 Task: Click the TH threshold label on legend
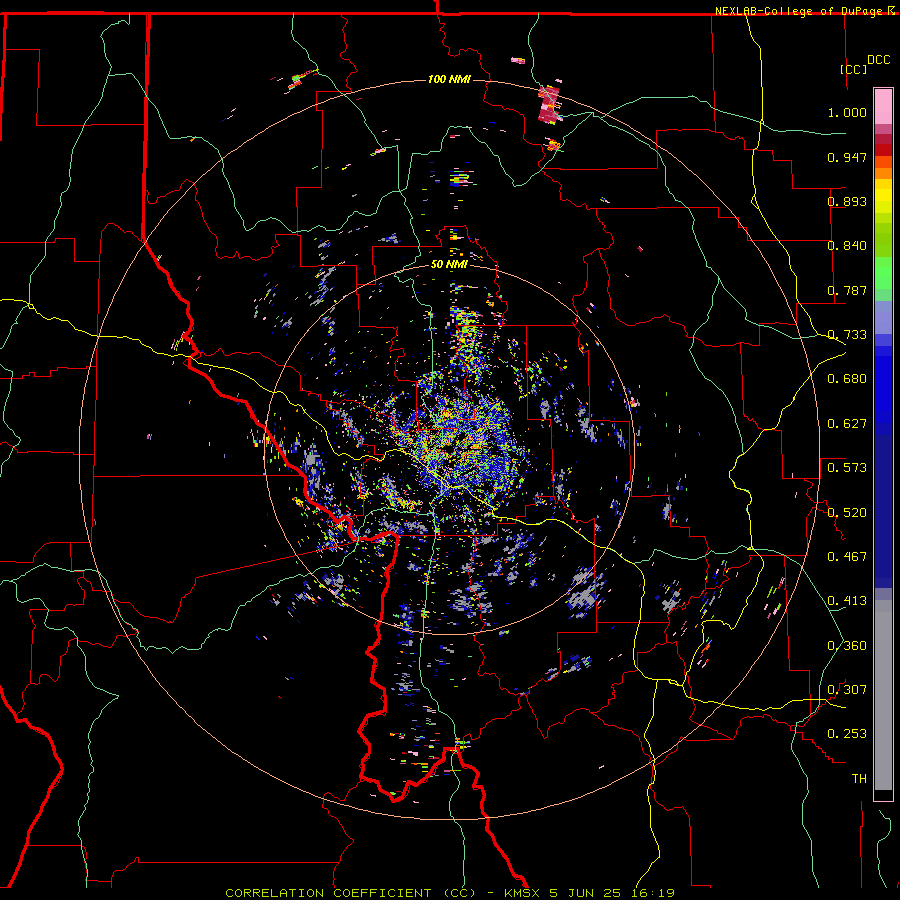point(859,779)
